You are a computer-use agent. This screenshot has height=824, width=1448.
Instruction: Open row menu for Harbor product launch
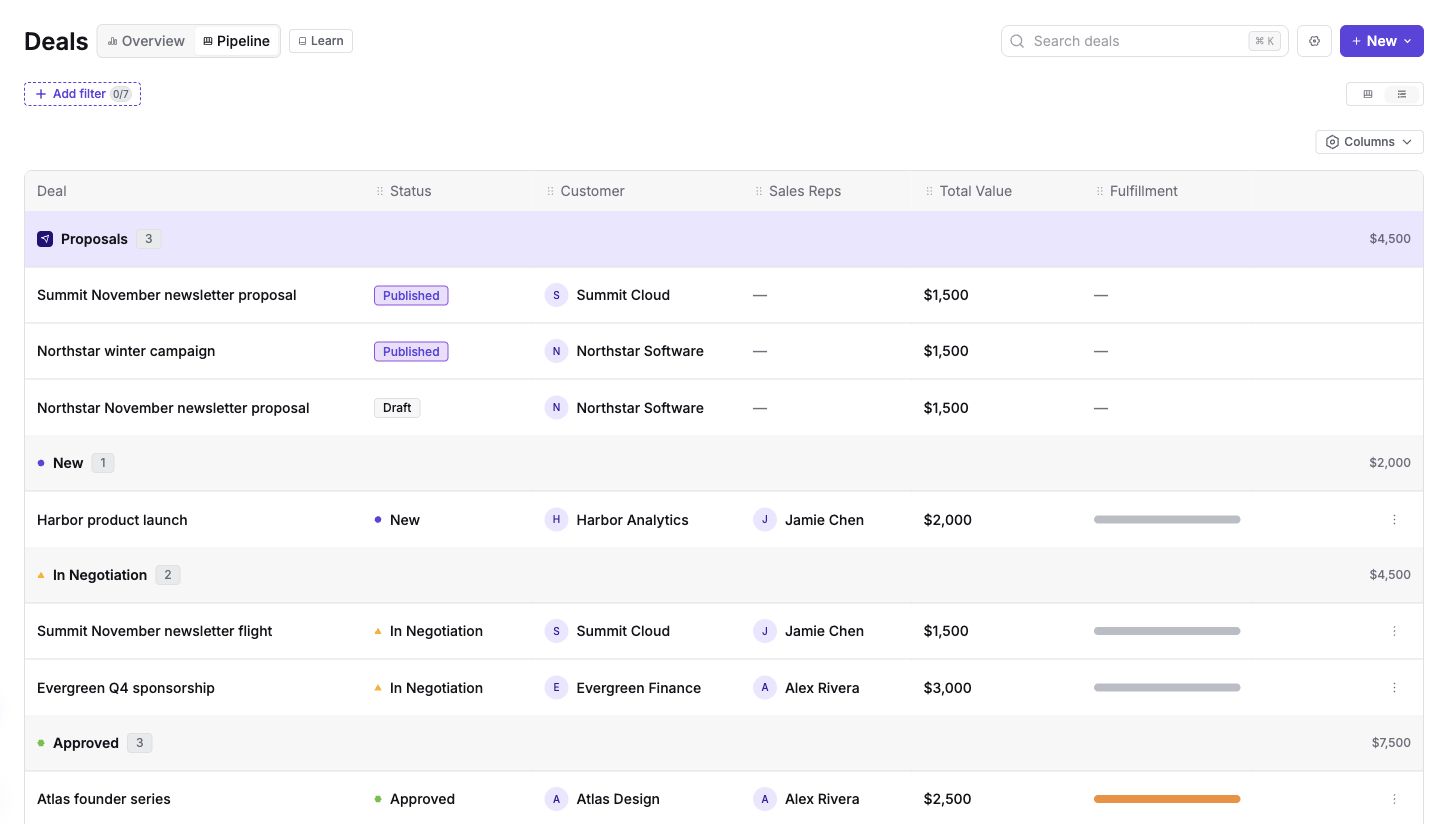pos(1394,520)
